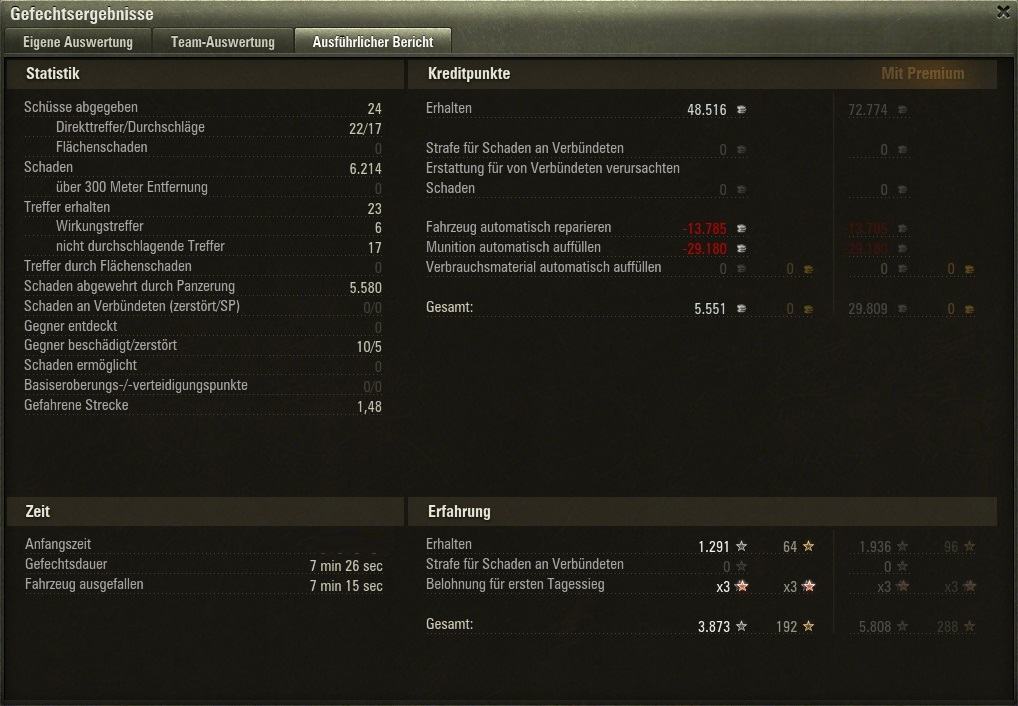Image resolution: width=1018 pixels, height=706 pixels.
Task: Click the Gefechtsdauer row
Action: point(204,565)
